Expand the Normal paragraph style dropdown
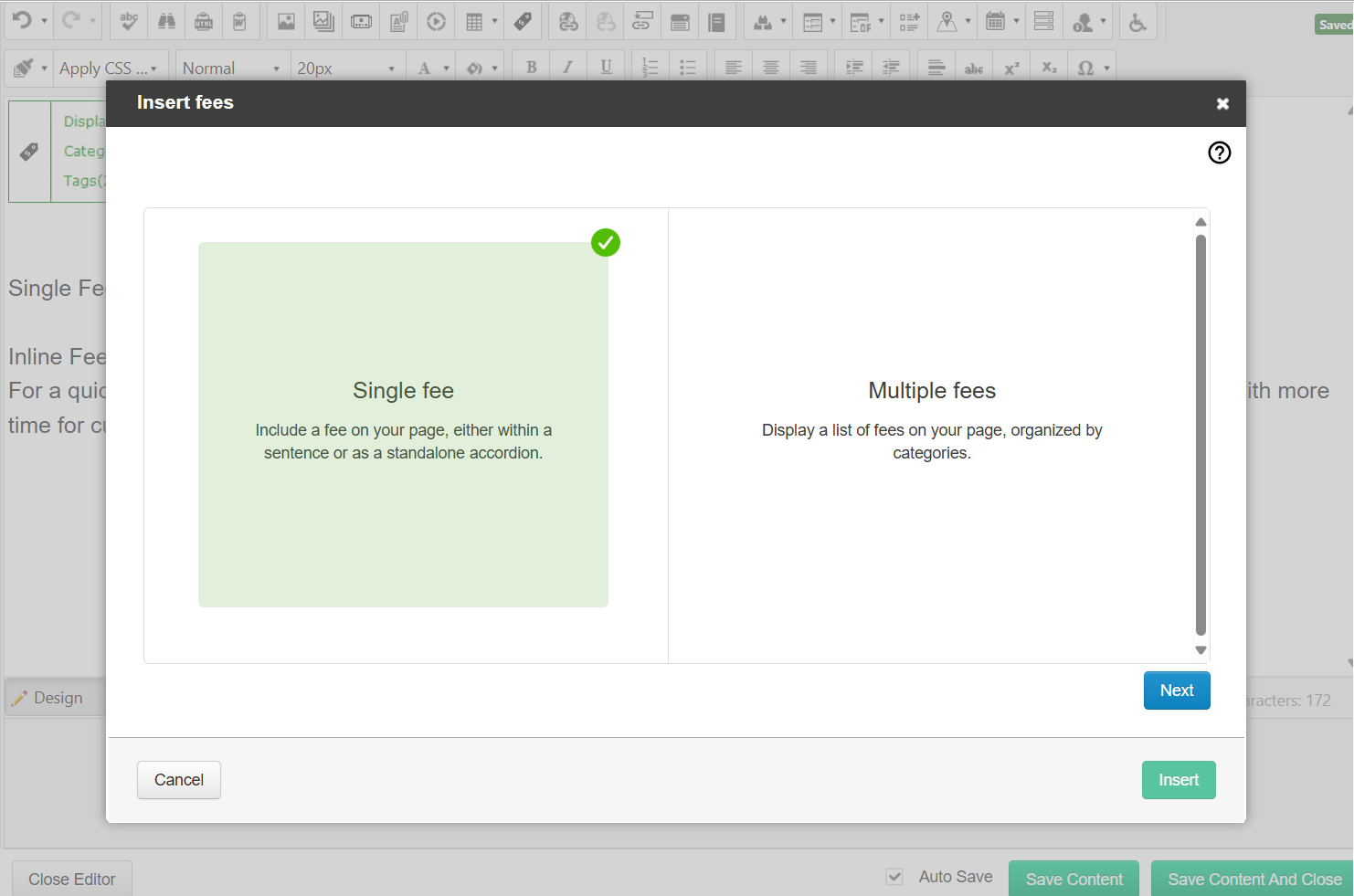The image size is (1354, 896). pos(231,69)
